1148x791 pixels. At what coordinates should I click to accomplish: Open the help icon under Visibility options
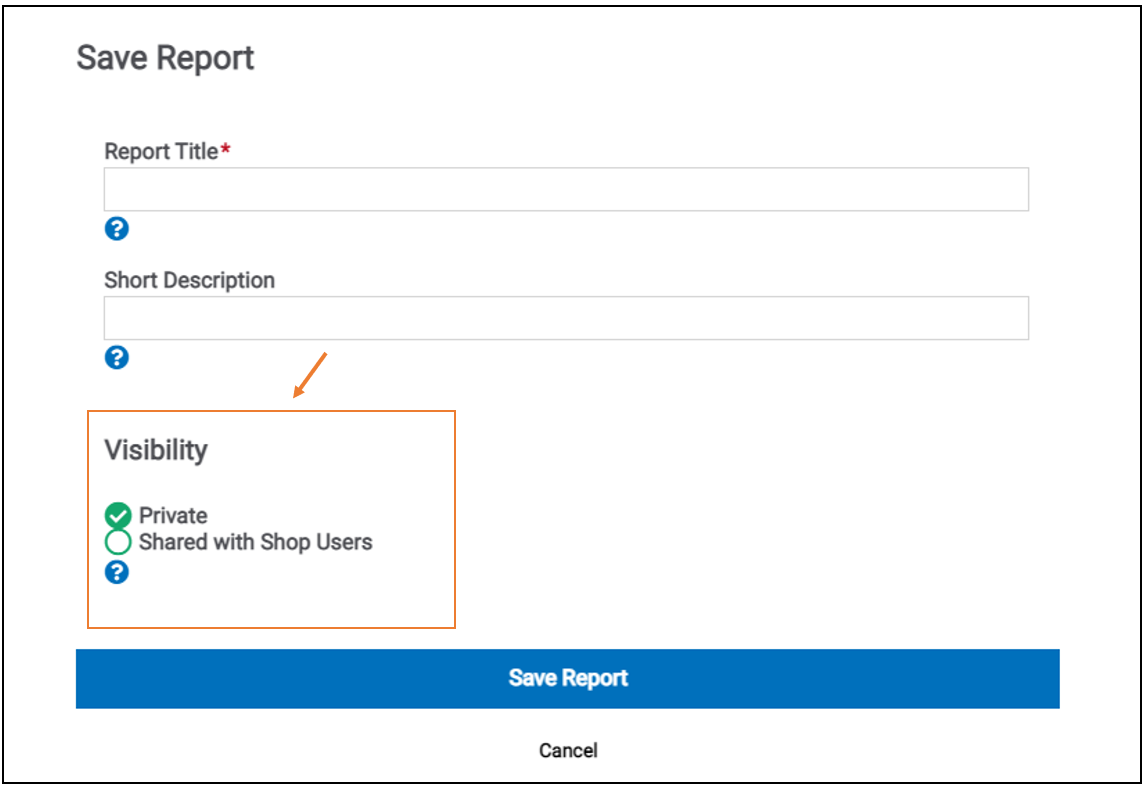116,572
